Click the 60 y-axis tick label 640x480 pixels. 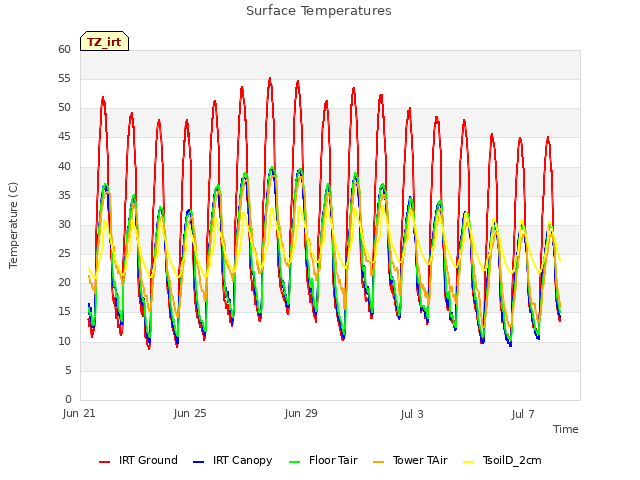64,50
